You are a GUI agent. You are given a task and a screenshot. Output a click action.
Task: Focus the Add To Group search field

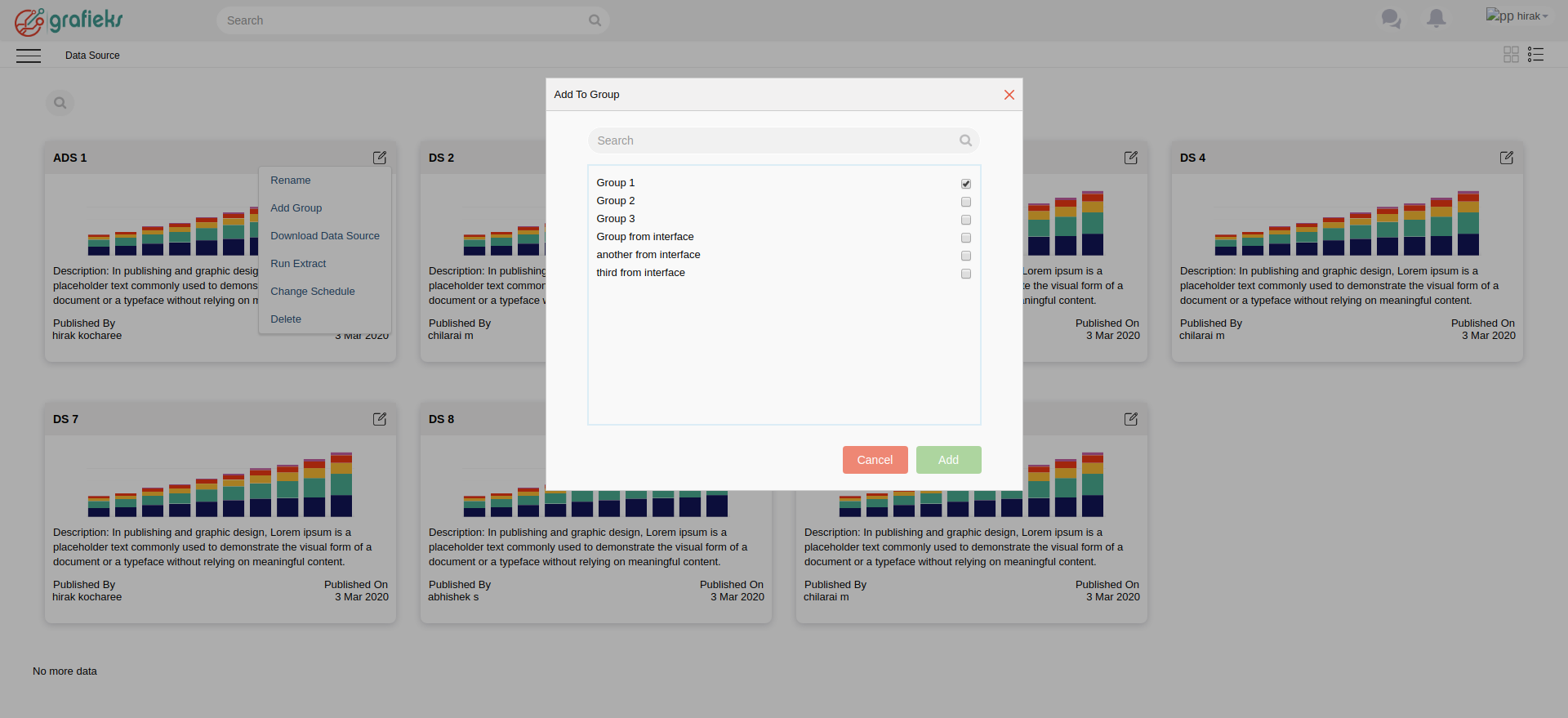[x=776, y=140]
